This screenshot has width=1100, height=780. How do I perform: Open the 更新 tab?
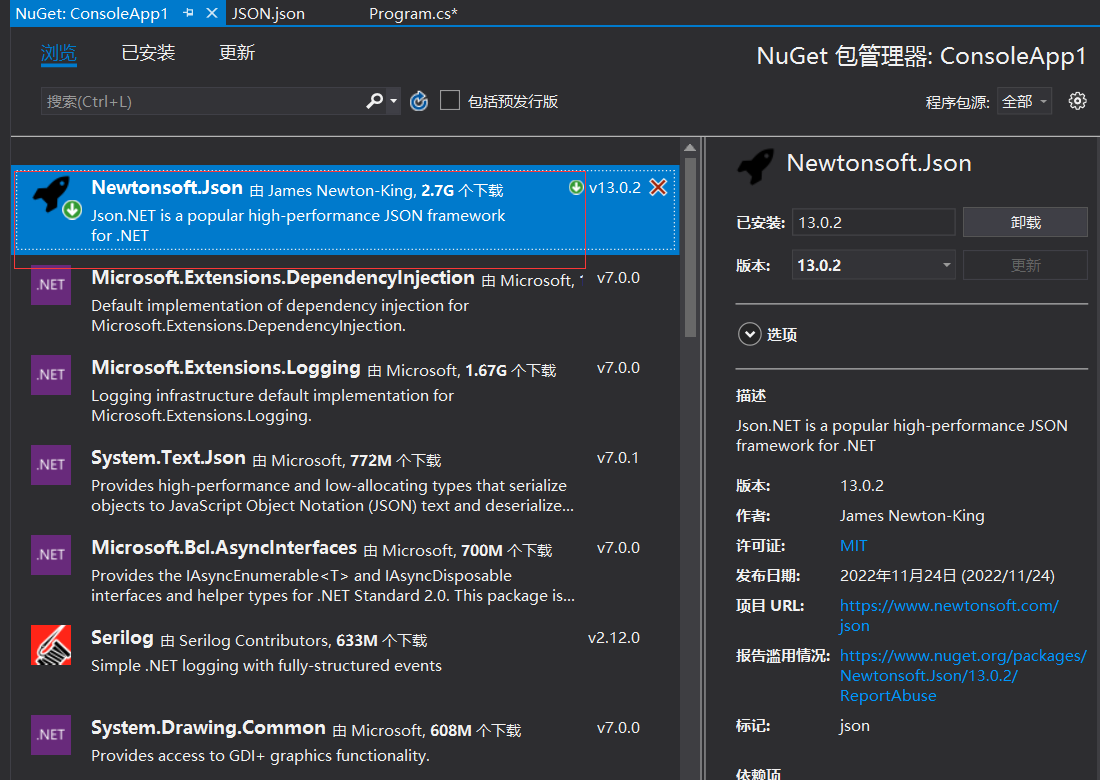point(237,53)
